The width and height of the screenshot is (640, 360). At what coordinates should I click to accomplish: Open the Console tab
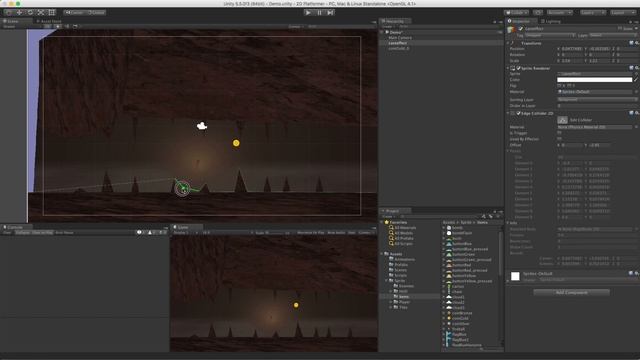[x=15, y=227]
